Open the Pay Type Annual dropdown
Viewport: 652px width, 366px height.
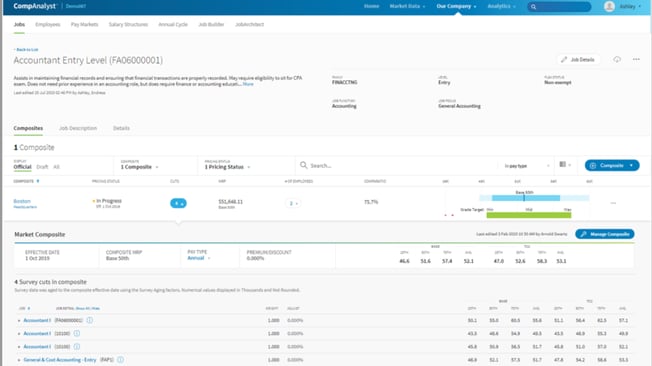(x=199, y=258)
